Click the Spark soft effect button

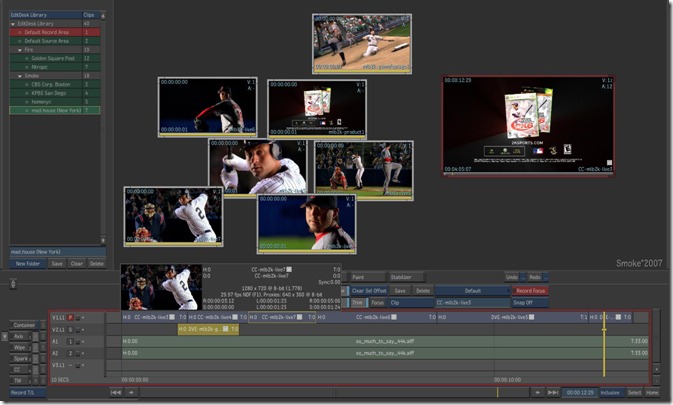[20, 358]
